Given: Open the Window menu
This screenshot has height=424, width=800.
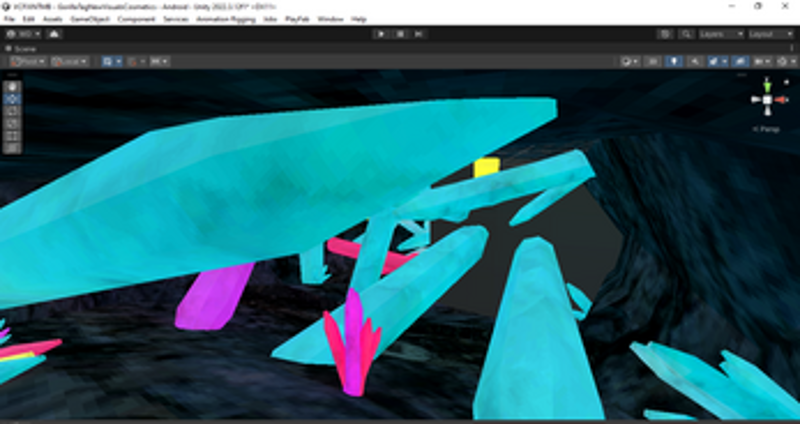Looking at the screenshot, I should coord(330,19).
